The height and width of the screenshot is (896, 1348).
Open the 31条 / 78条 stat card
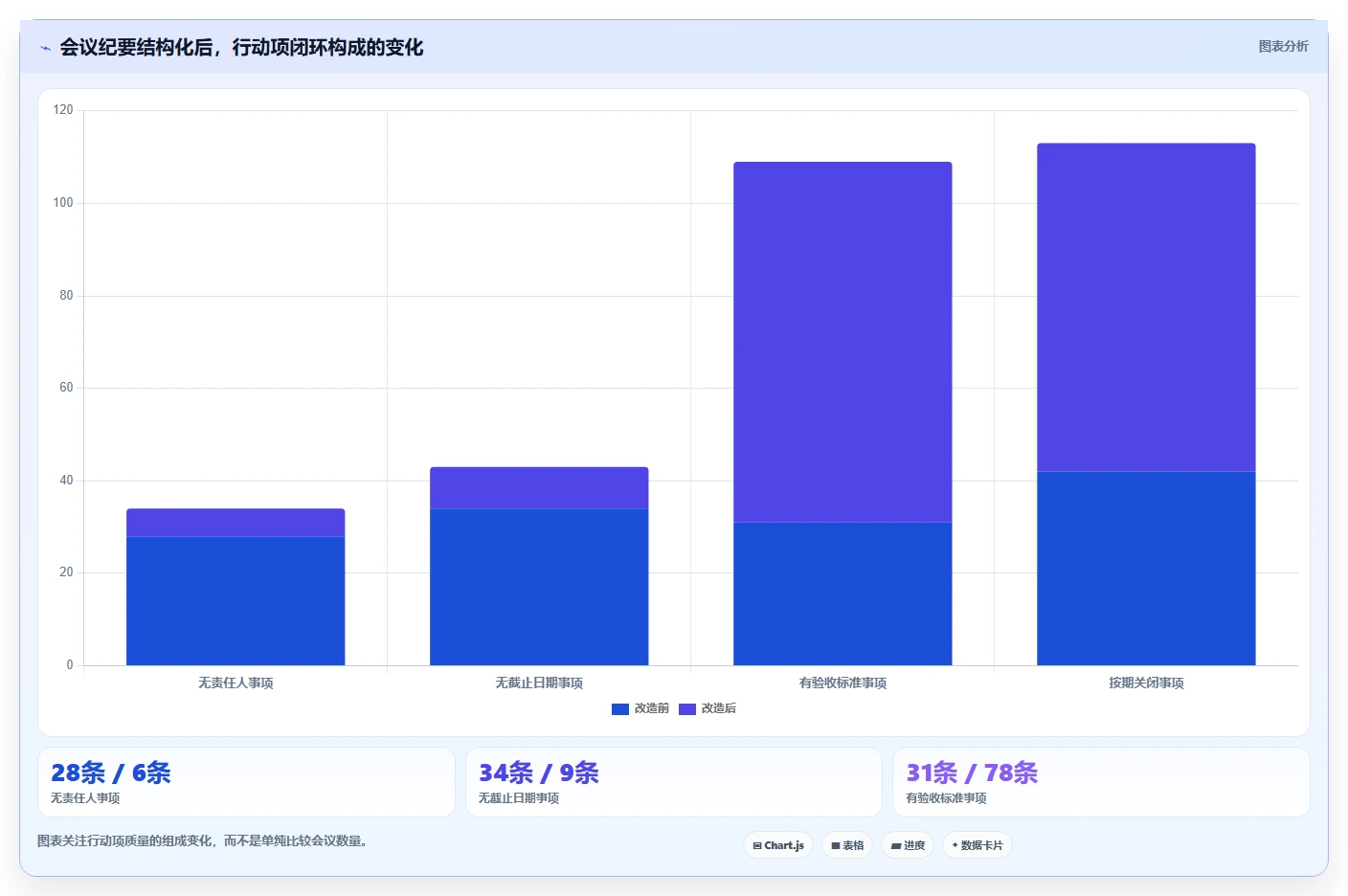pos(1101,782)
